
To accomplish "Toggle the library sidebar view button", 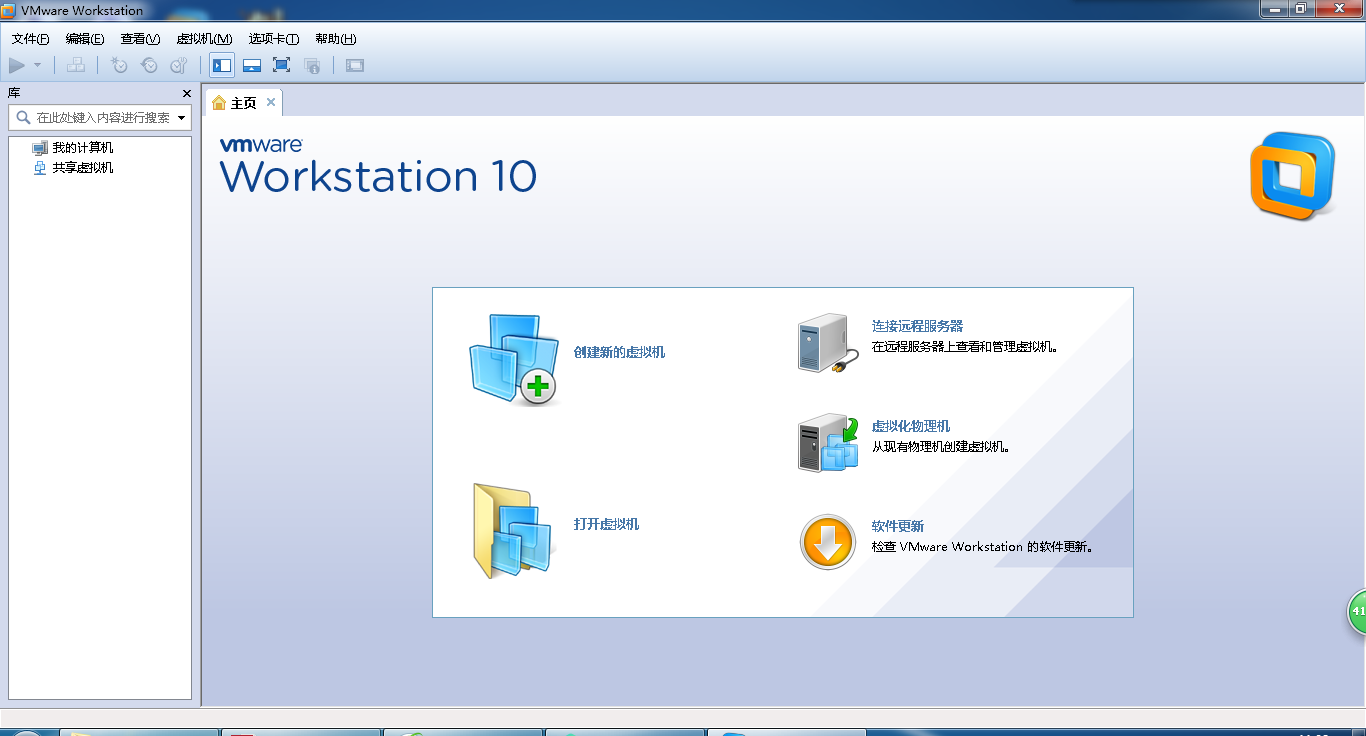I will [x=222, y=66].
